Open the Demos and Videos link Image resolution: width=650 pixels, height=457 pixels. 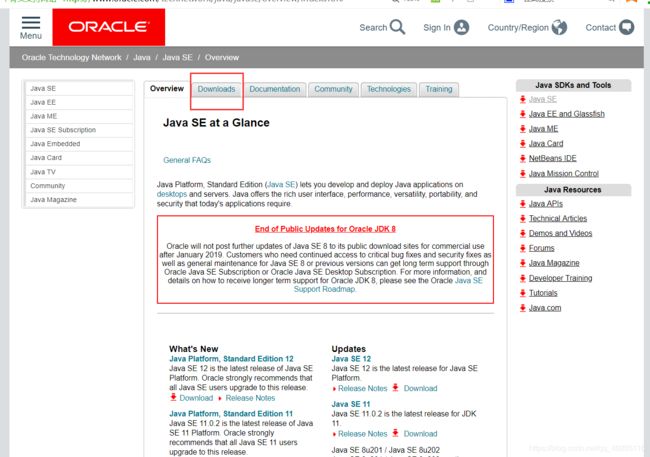[x=560, y=233]
